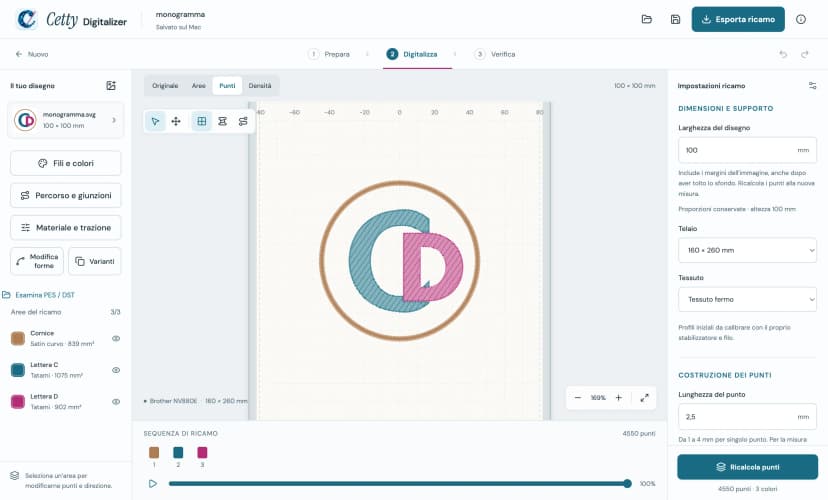Activate the move pan tool
This screenshot has height=500, width=828.
click(x=176, y=121)
